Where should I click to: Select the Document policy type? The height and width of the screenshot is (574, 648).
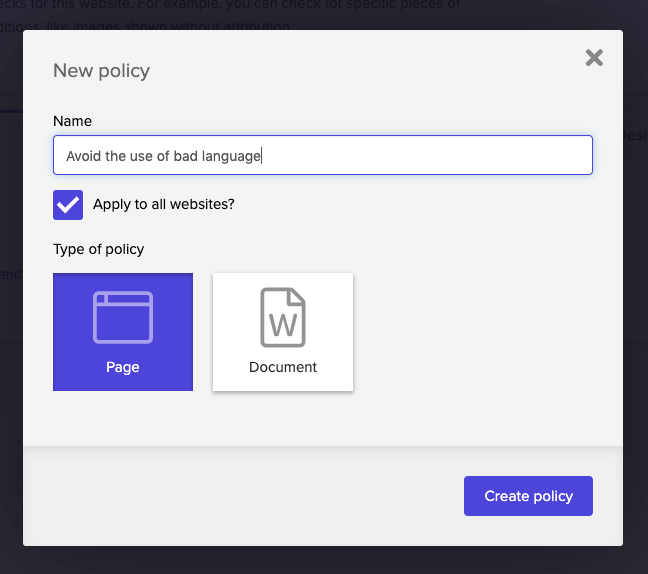[x=283, y=332]
